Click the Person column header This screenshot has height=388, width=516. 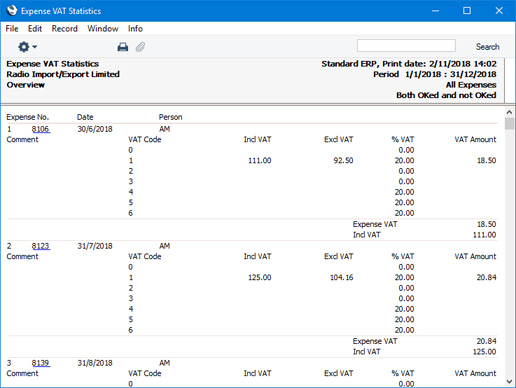(170, 117)
